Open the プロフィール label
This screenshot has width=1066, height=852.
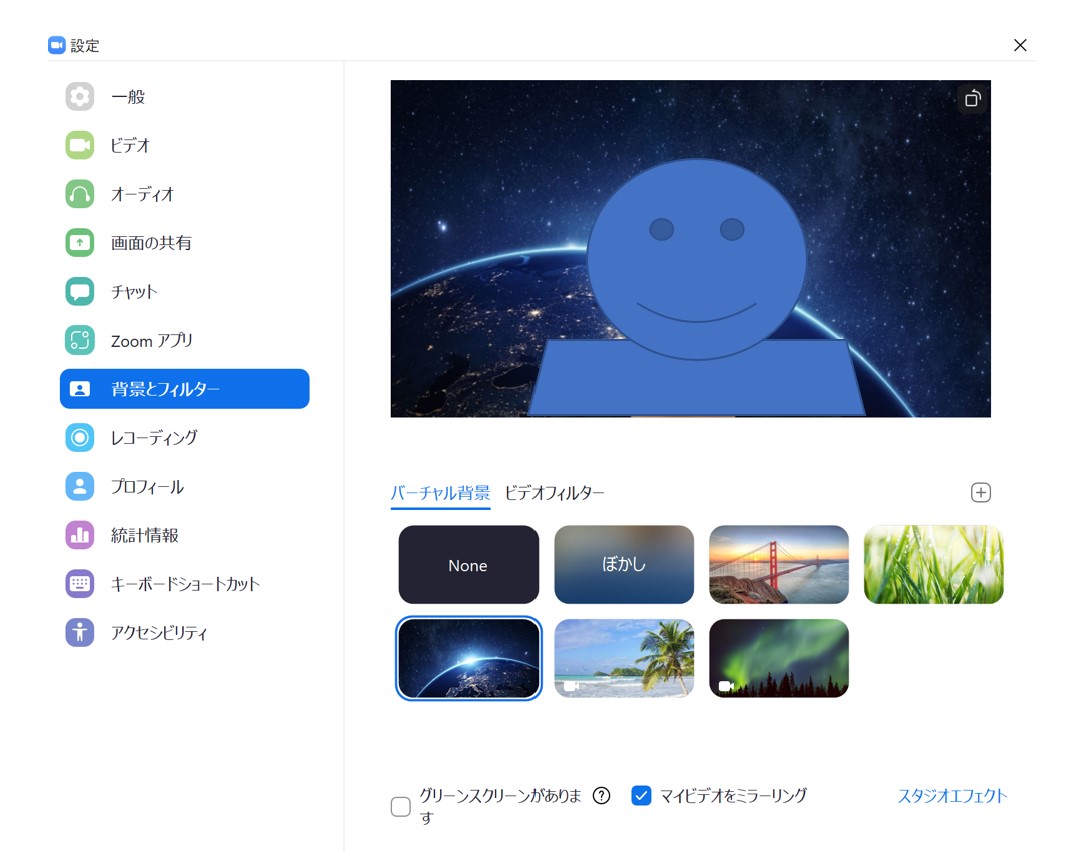(148, 487)
